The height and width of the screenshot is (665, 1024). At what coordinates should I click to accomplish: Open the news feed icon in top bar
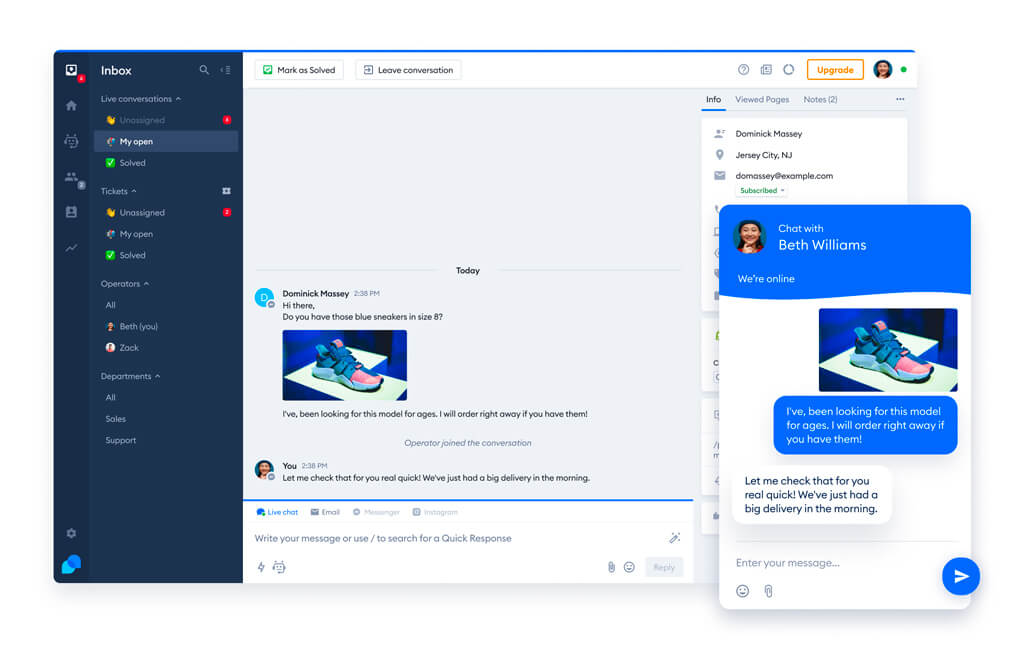(766, 70)
